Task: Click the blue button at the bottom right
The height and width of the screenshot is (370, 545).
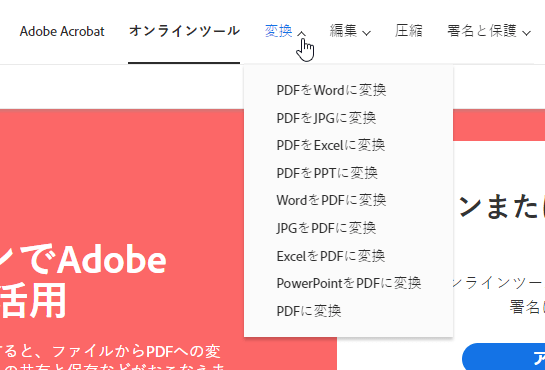Action: [x=504, y=357]
